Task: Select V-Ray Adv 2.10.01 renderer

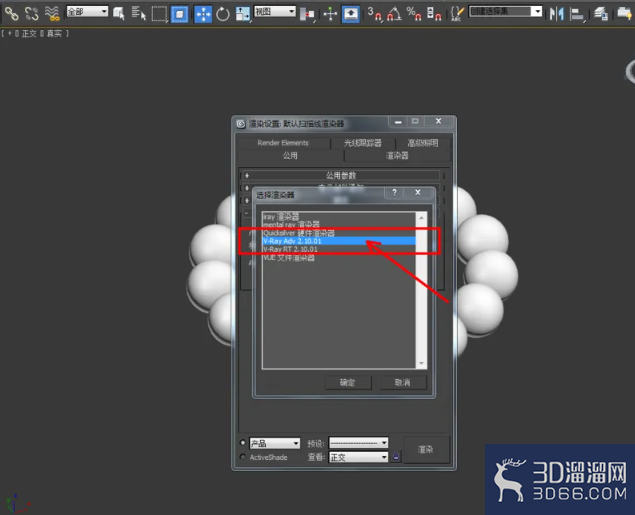Action: (x=339, y=241)
